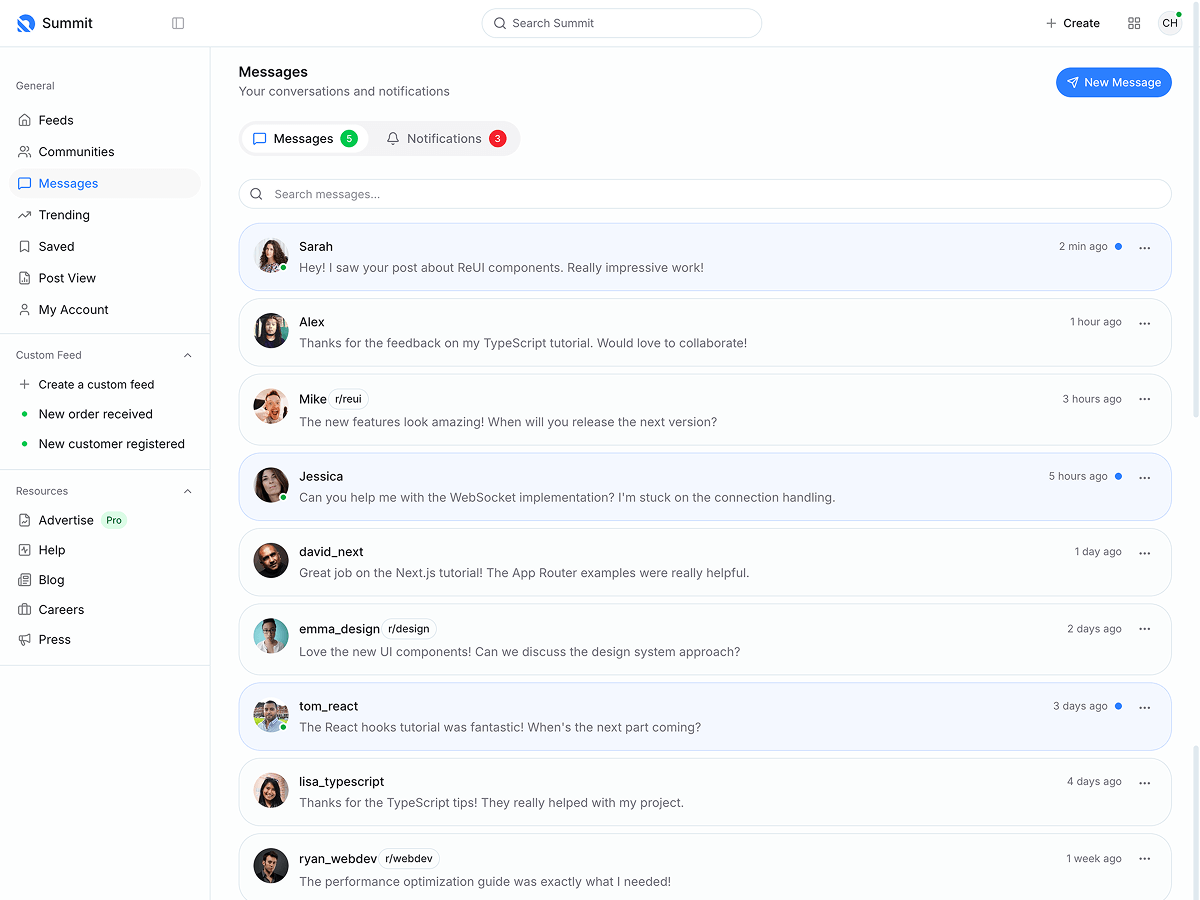
Task: Start a New Message
Action: pyautogui.click(x=1113, y=82)
